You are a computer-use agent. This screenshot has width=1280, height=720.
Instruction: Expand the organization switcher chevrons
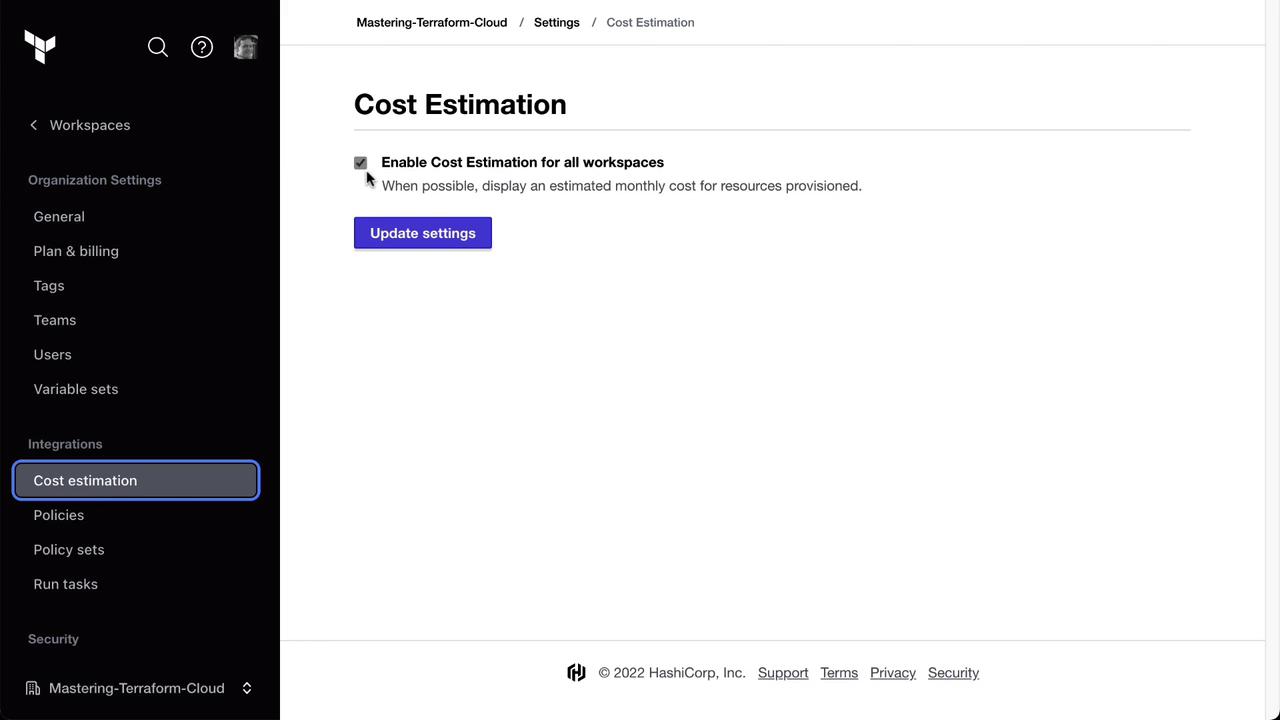tap(247, 688)
